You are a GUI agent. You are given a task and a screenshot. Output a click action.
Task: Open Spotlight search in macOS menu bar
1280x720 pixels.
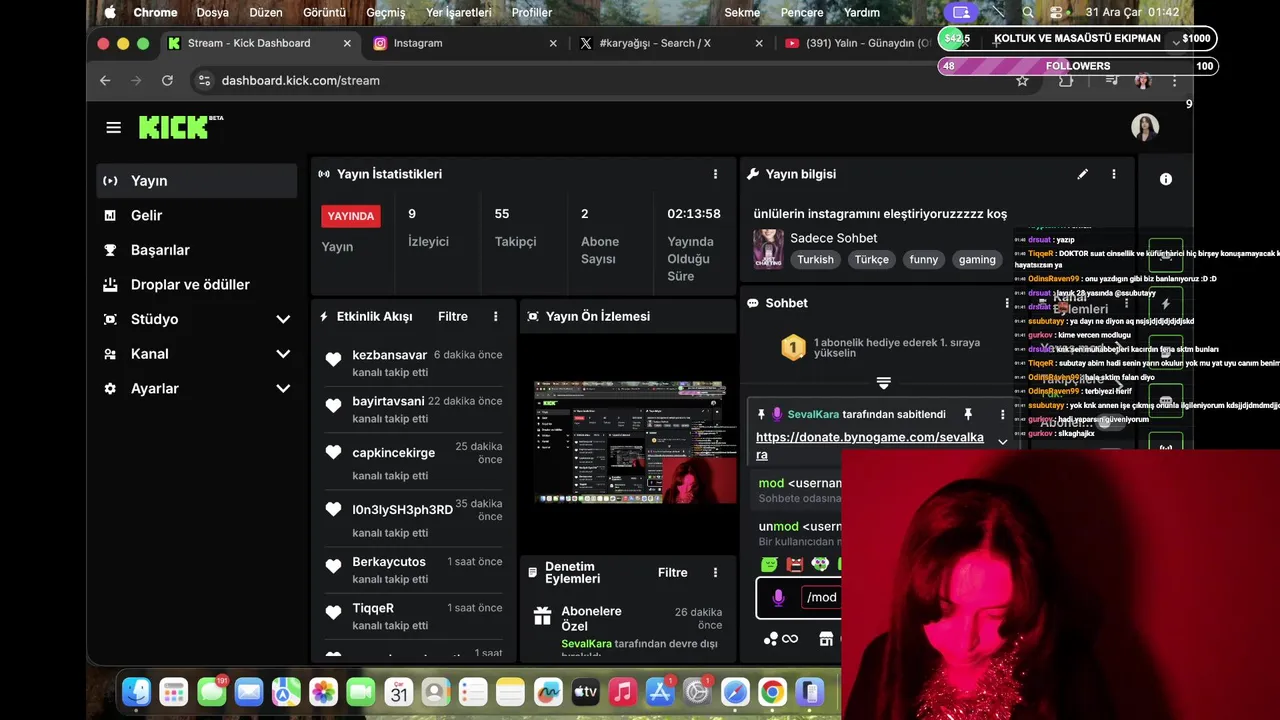tap(1028, 12)
